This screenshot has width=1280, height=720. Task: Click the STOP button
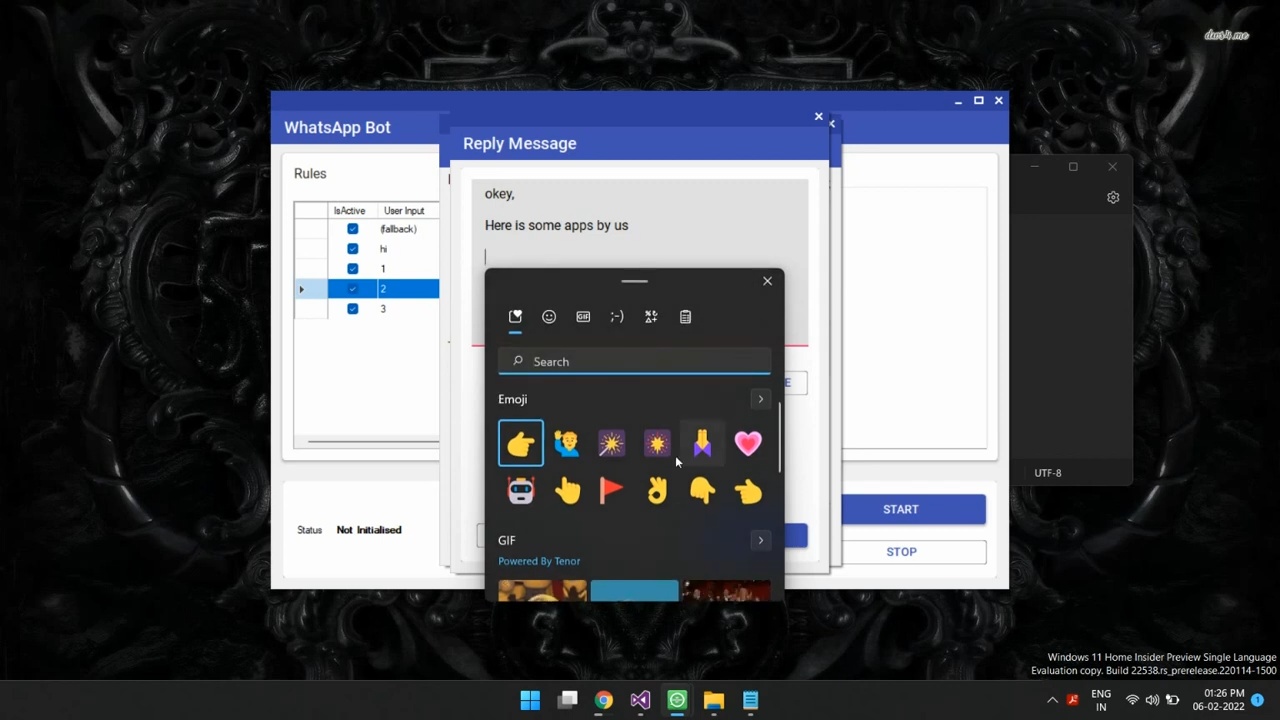click(x=901, y=551)
